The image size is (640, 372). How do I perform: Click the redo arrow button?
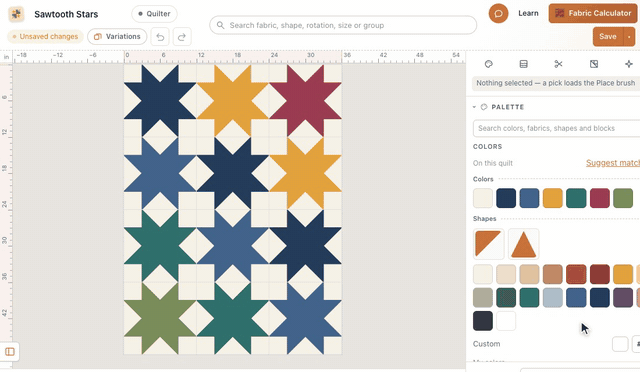(x=182, y=37)
